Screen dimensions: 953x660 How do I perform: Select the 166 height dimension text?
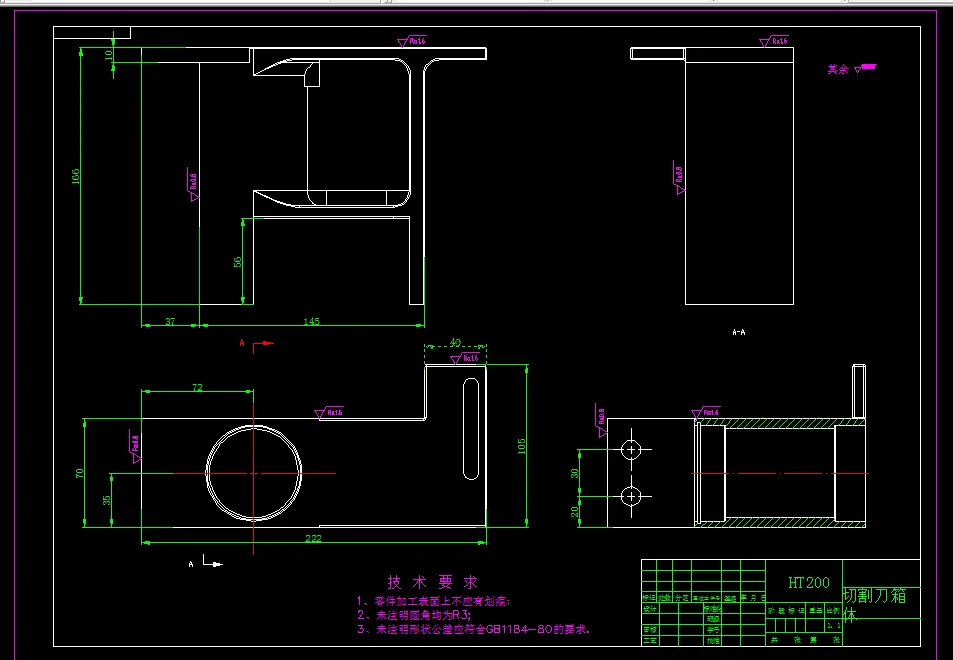coord(76,176)
